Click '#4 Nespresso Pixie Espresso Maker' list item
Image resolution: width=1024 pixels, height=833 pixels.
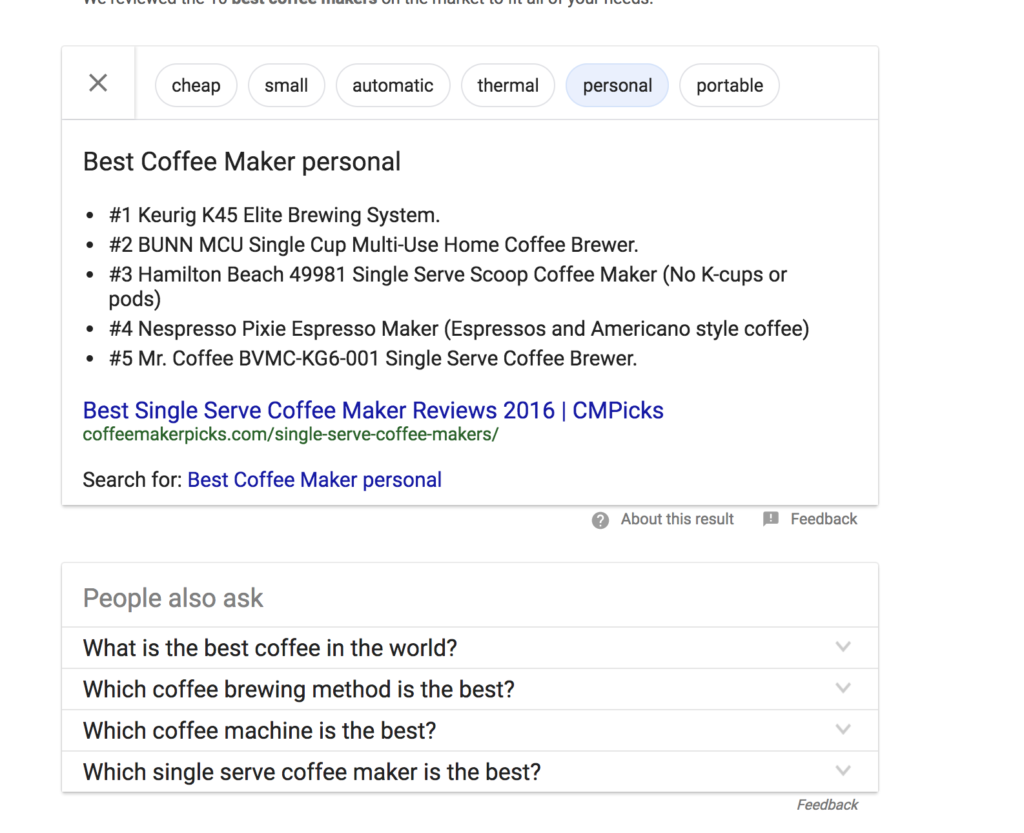459,328
